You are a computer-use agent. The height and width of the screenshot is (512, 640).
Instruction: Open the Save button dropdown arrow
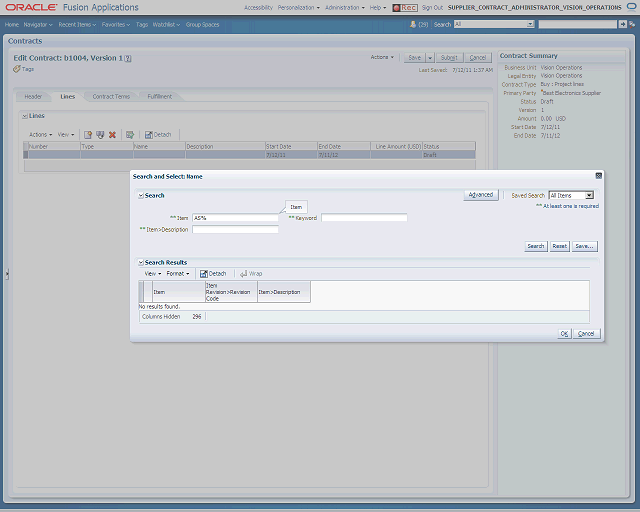[x=430, y=58]
